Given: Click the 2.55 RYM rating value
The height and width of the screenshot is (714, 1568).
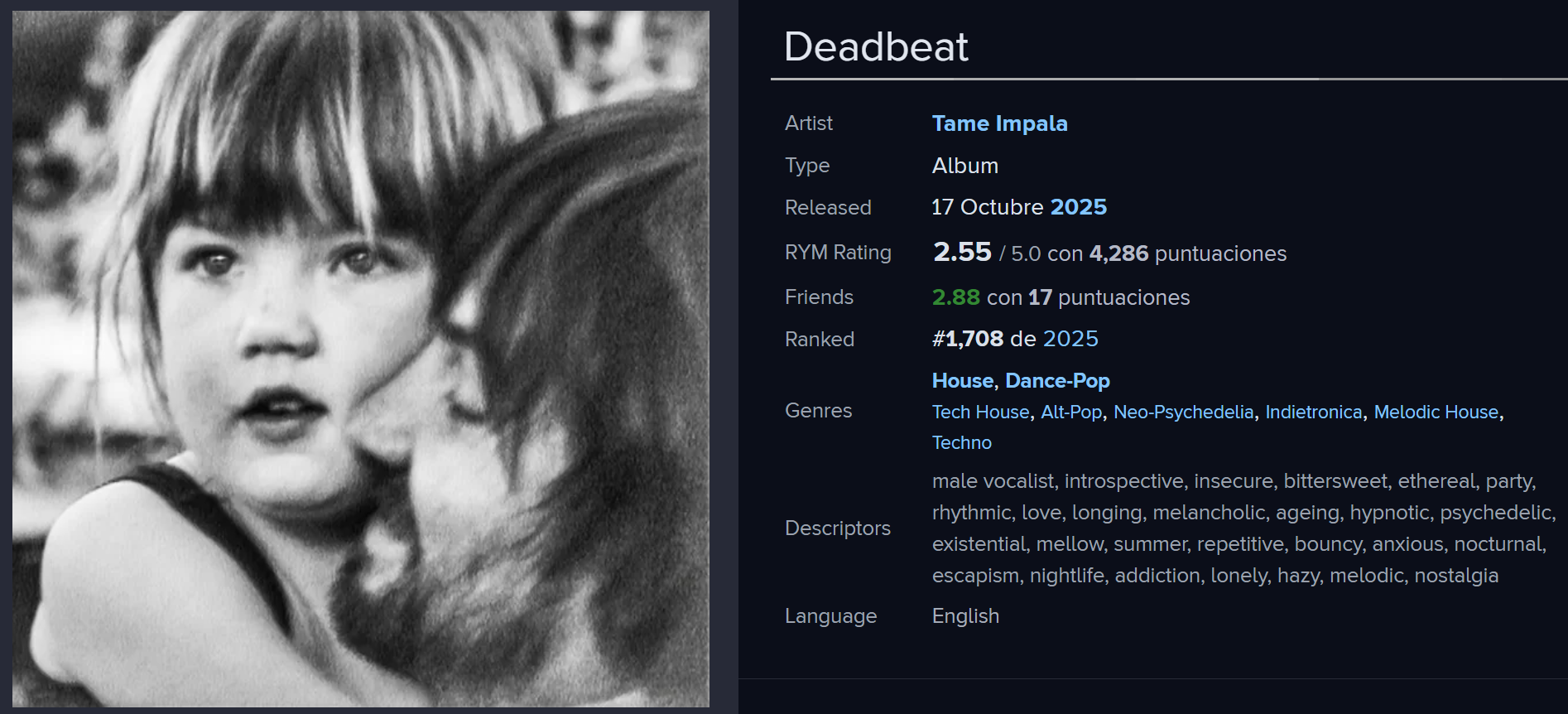Looking at the screenshot, I should point(962,252).
